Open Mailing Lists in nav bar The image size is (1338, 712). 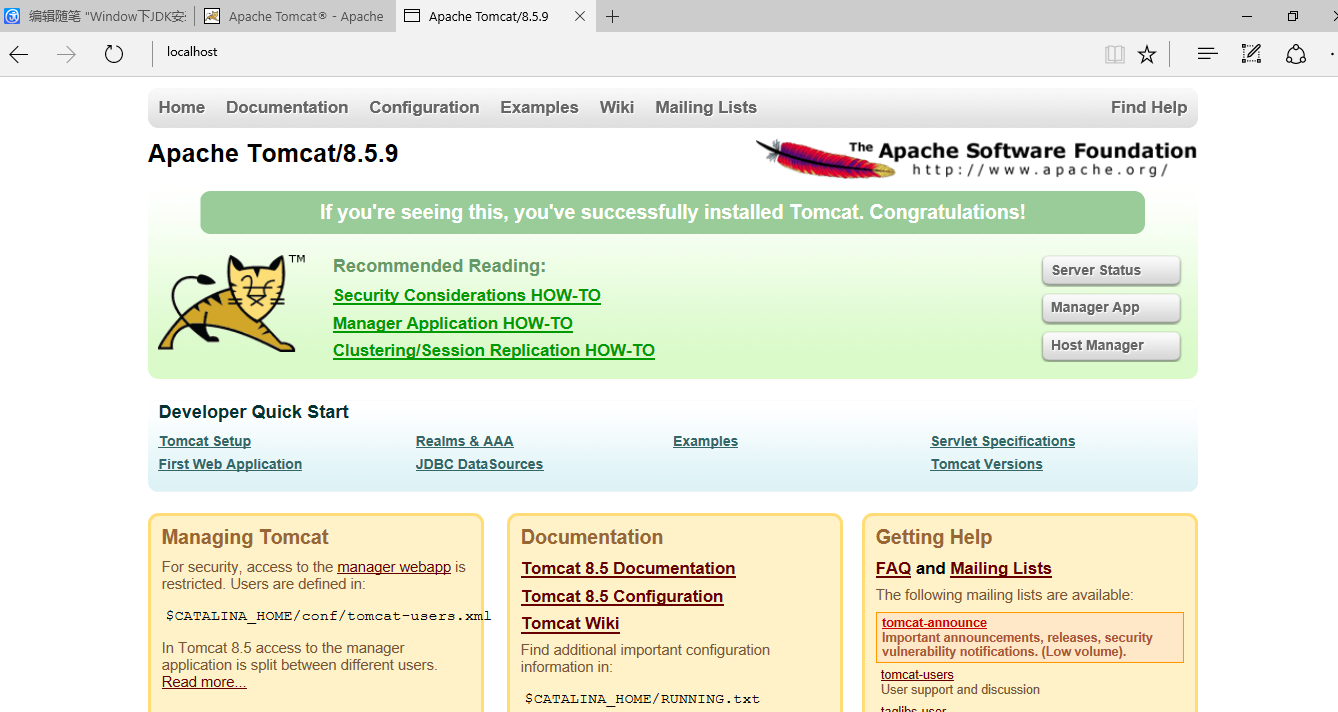(706, 107)
